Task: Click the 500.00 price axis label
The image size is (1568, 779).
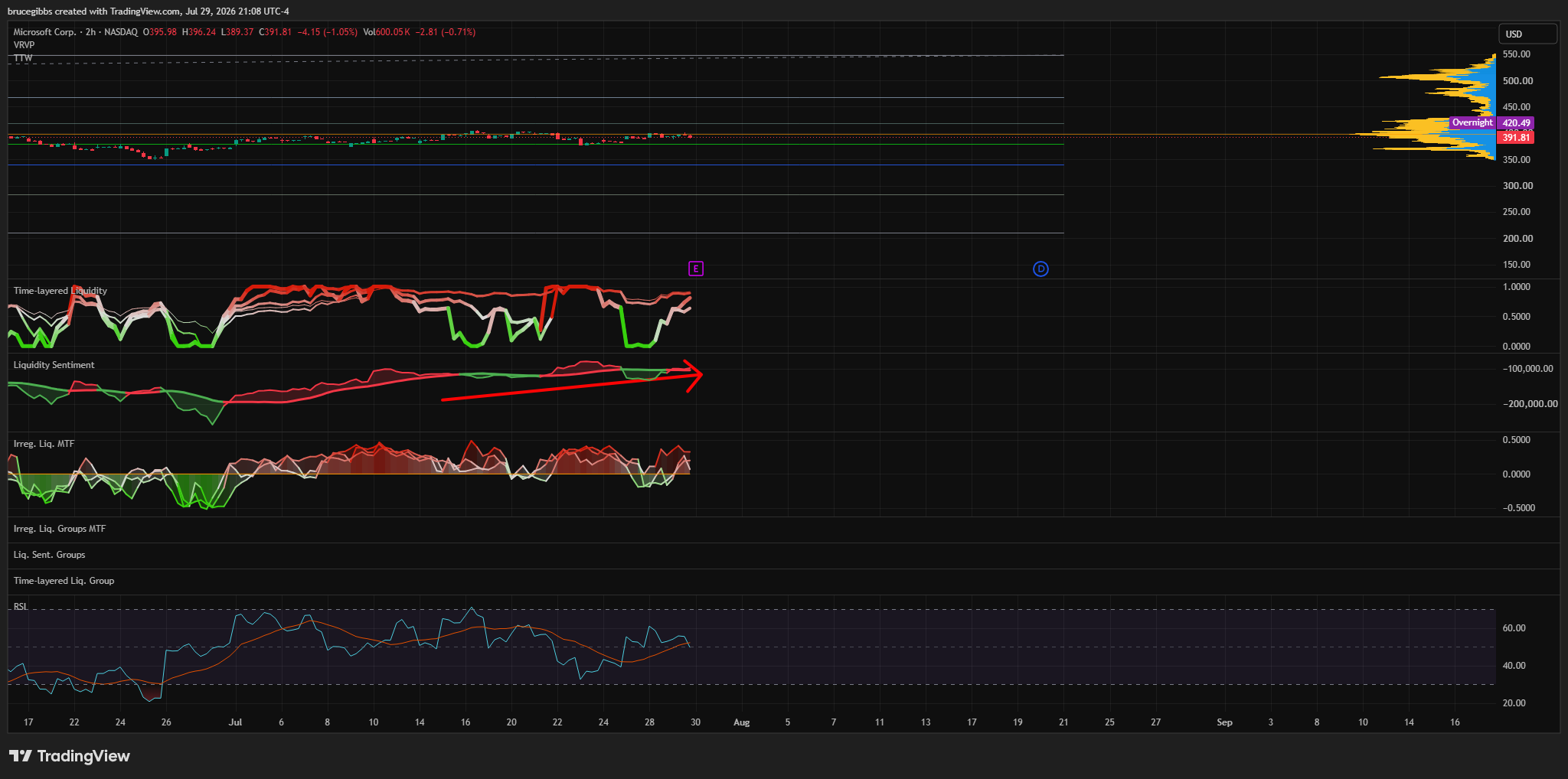Action: [1518, 81]
